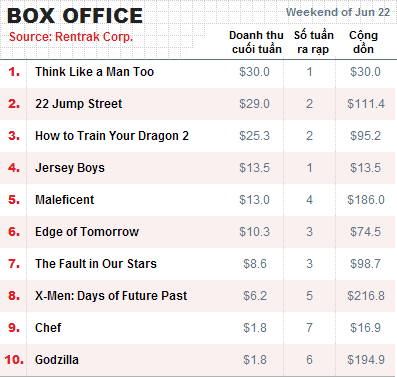Viewport: 397px width, 377px height.
Task: Click the BOX OFFICE heading
Action: click(75, 16)
